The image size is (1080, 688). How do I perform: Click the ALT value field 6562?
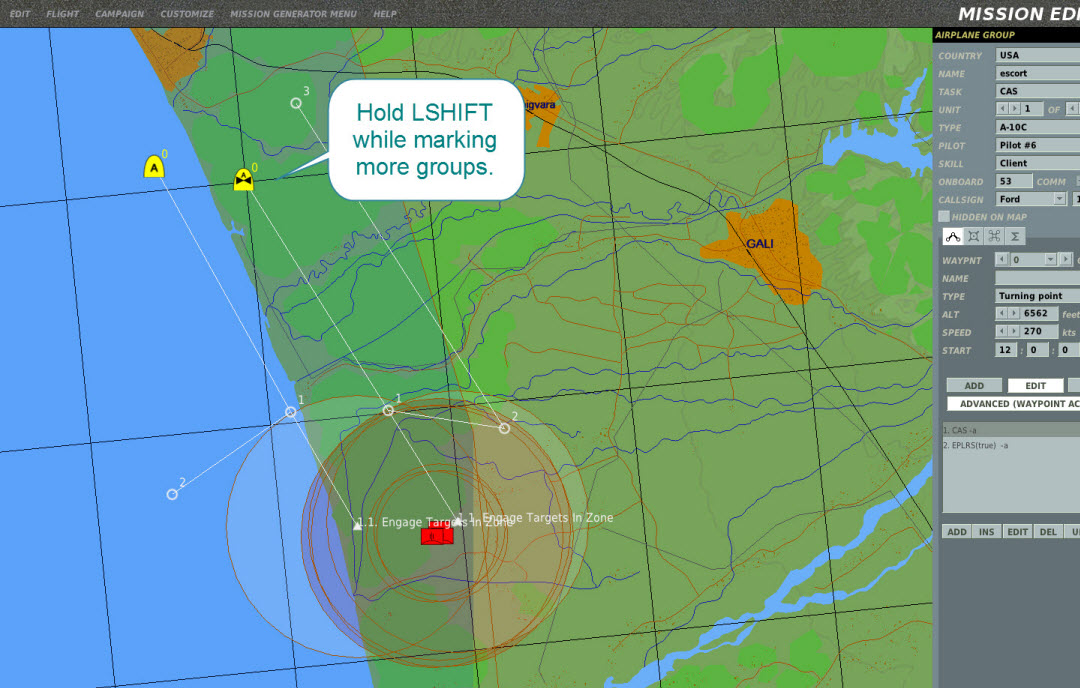[x=1039, y=313]
